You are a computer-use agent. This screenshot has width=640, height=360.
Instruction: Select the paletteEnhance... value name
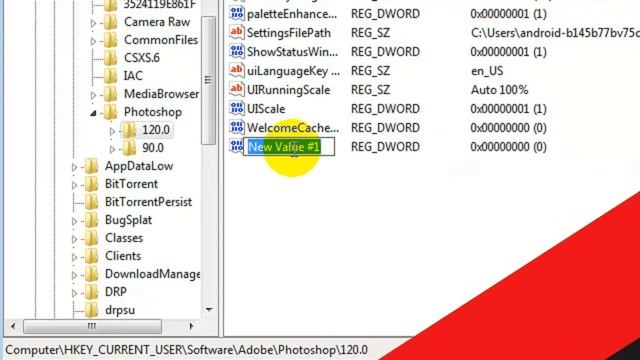pyautogui.click(x=292, y=14)
